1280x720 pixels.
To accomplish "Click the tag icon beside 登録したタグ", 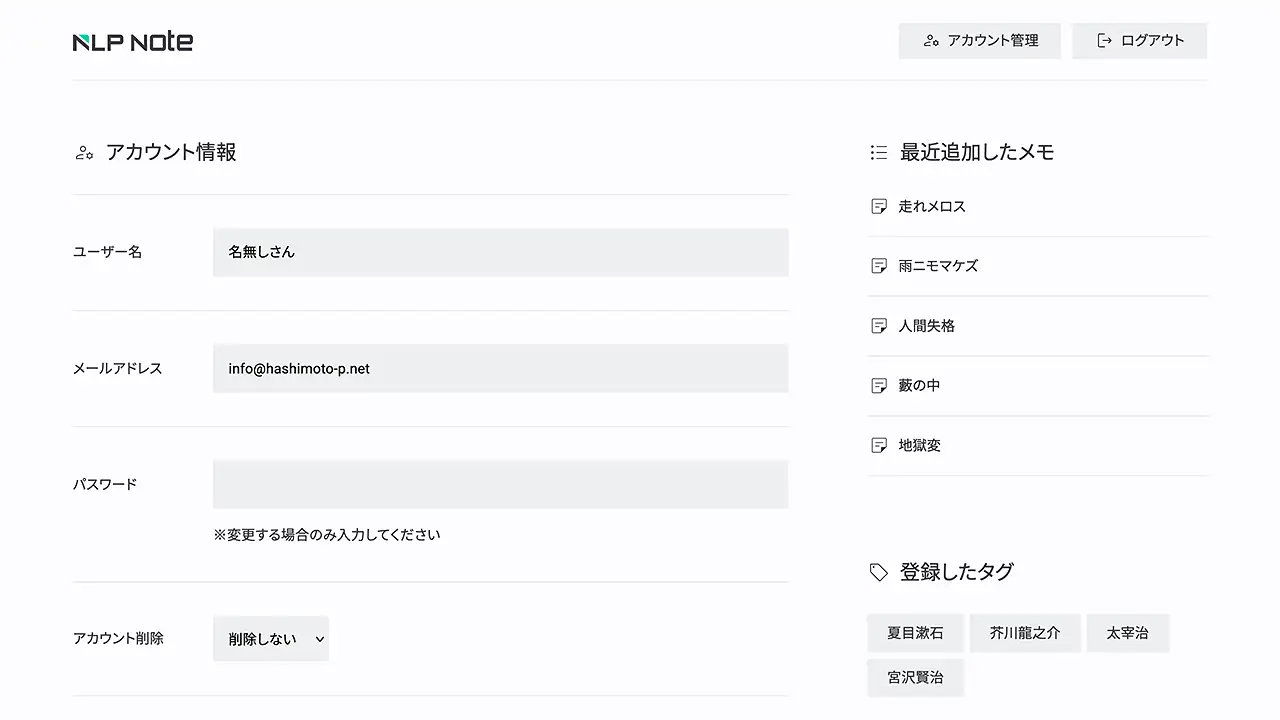I will pyautogui.click(x=878, y=572).
